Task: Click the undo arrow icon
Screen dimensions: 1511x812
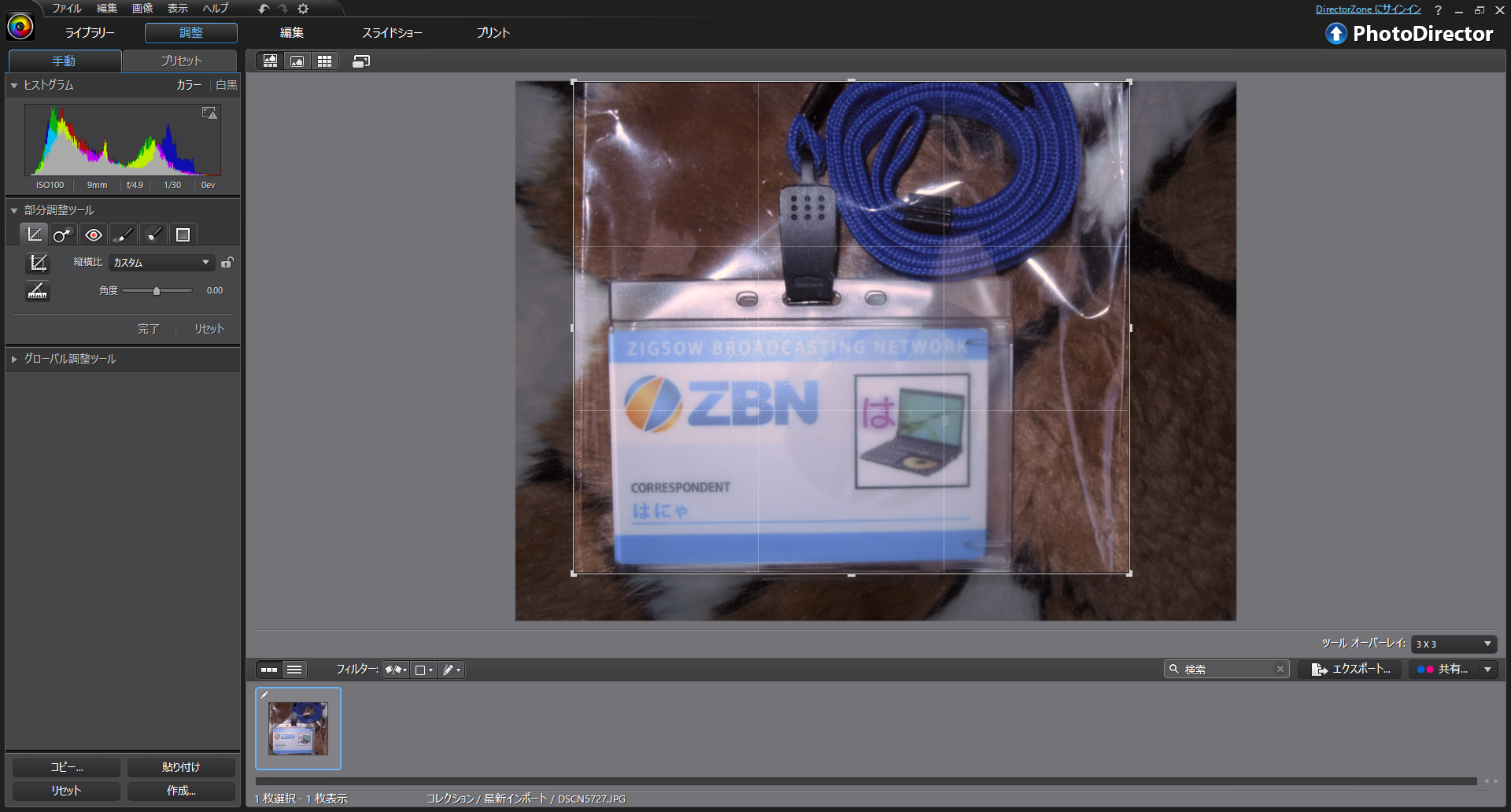Action: [264, 9]
